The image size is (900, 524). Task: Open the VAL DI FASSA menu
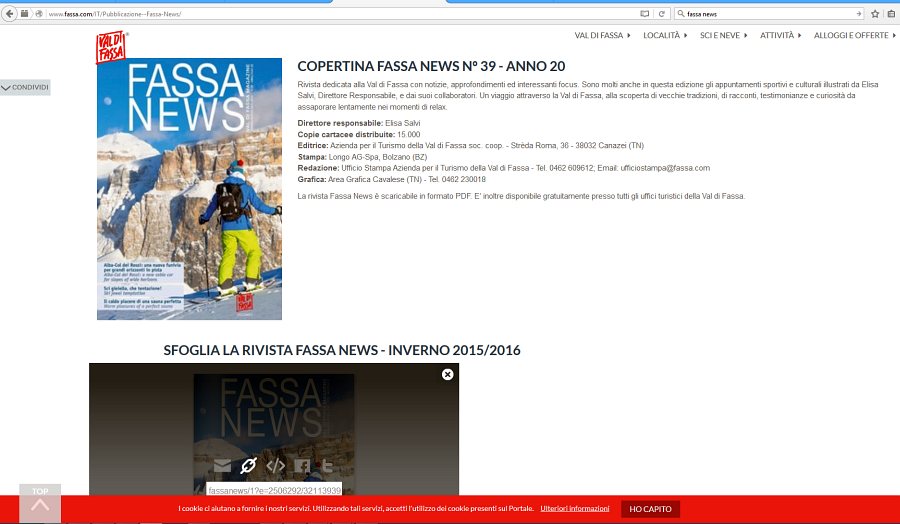point(602,36)
